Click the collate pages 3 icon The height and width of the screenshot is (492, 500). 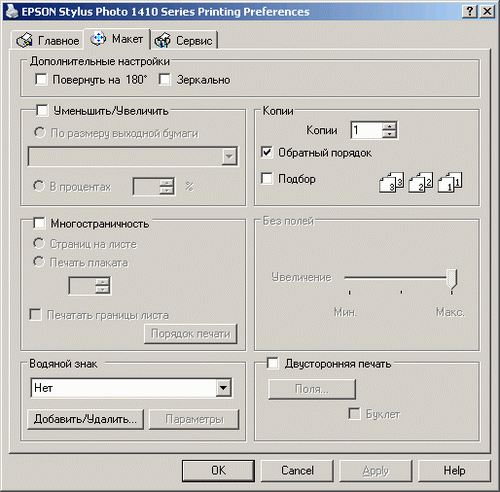click(x=392, y=182)
